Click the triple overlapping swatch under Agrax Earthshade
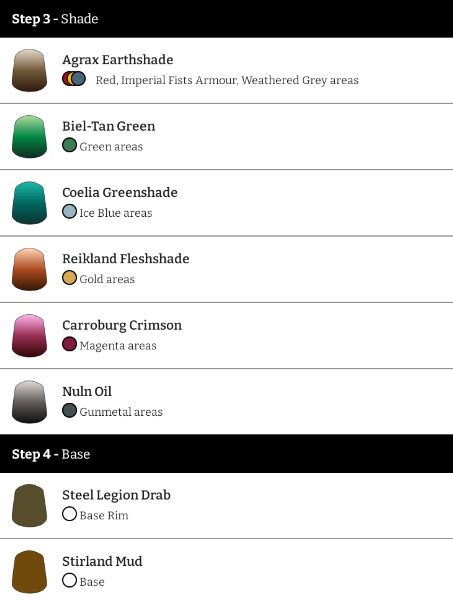The height and width of the screenshot is (601, 453). pyautogui.click(x=74, y=79)
